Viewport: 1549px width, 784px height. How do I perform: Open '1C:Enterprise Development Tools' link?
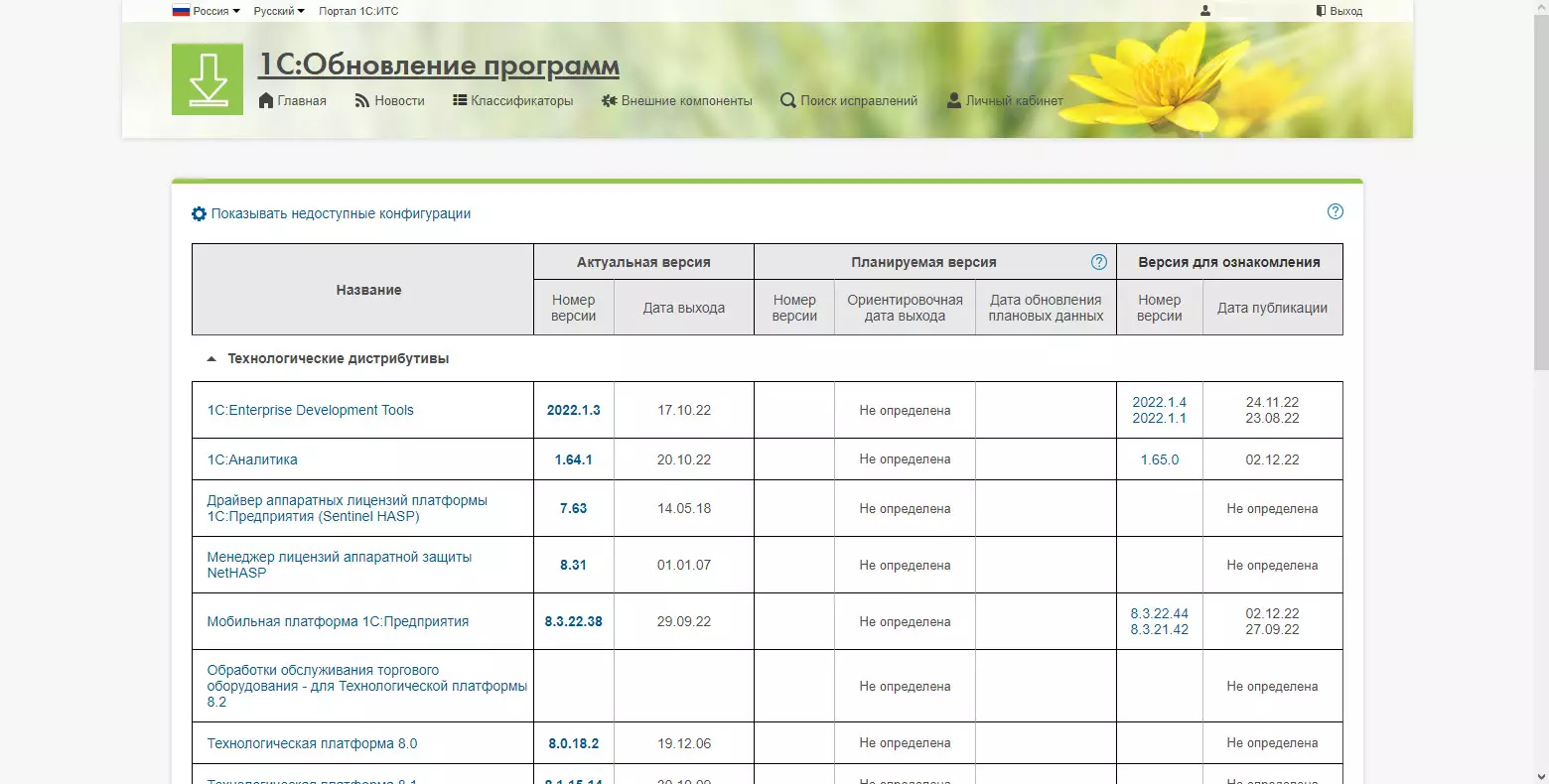click(311, 410)
